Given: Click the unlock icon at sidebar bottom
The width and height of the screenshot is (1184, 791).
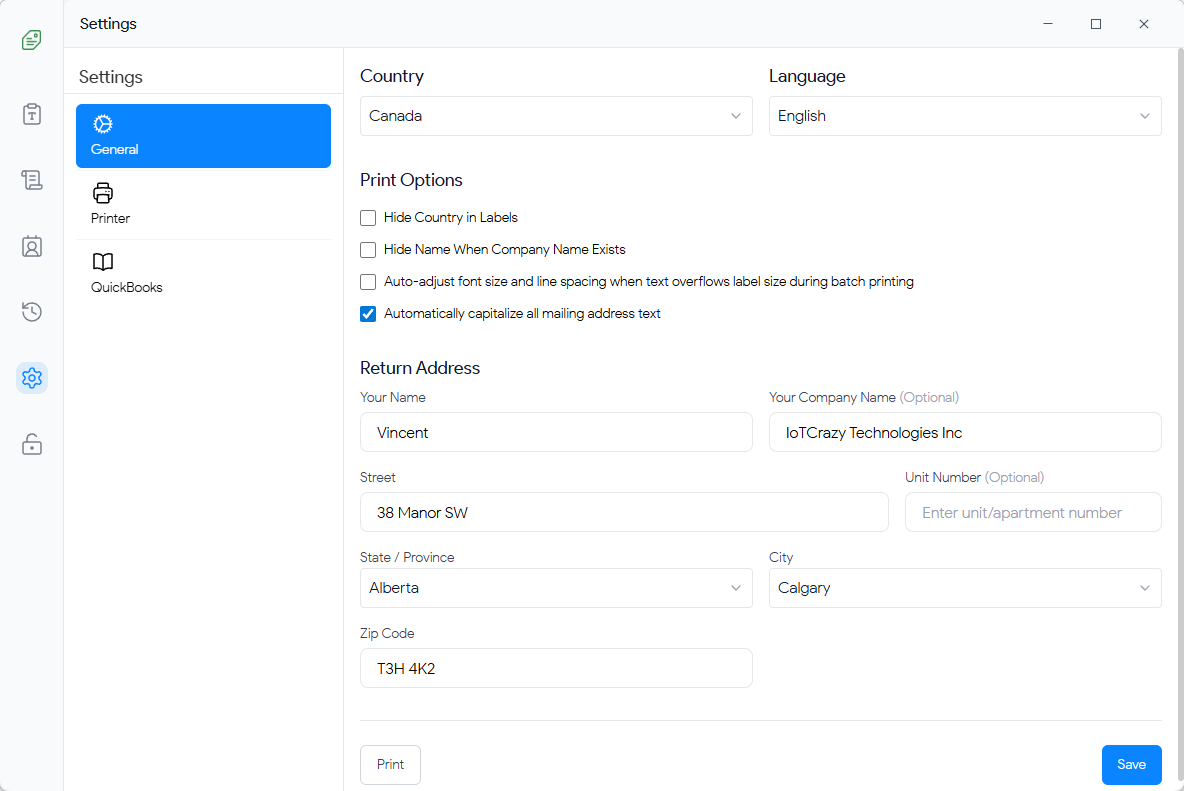Looking at the screenshot, I should 31,444.
